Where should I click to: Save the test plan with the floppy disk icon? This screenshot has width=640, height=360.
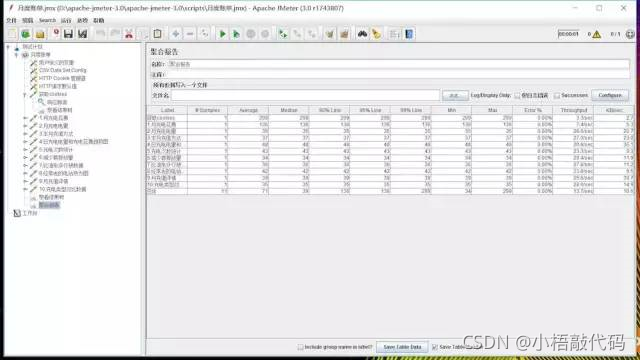(x=68, y=34)
